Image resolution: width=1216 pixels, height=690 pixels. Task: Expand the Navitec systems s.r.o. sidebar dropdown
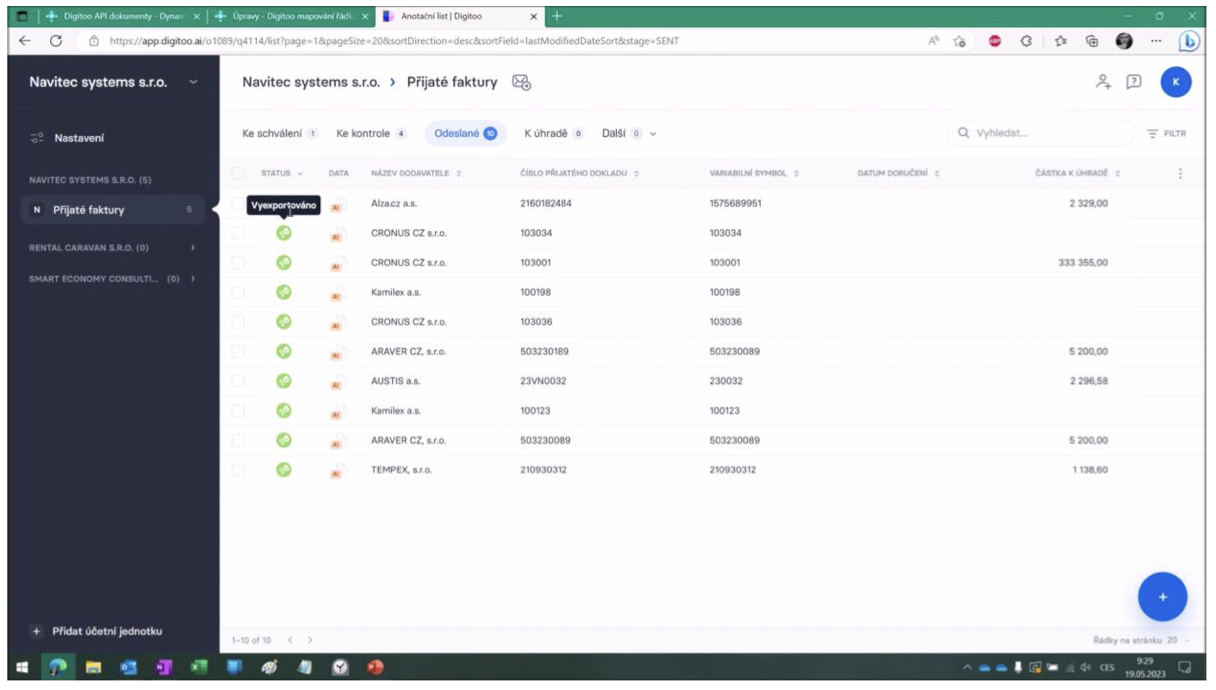coord(193,83)
